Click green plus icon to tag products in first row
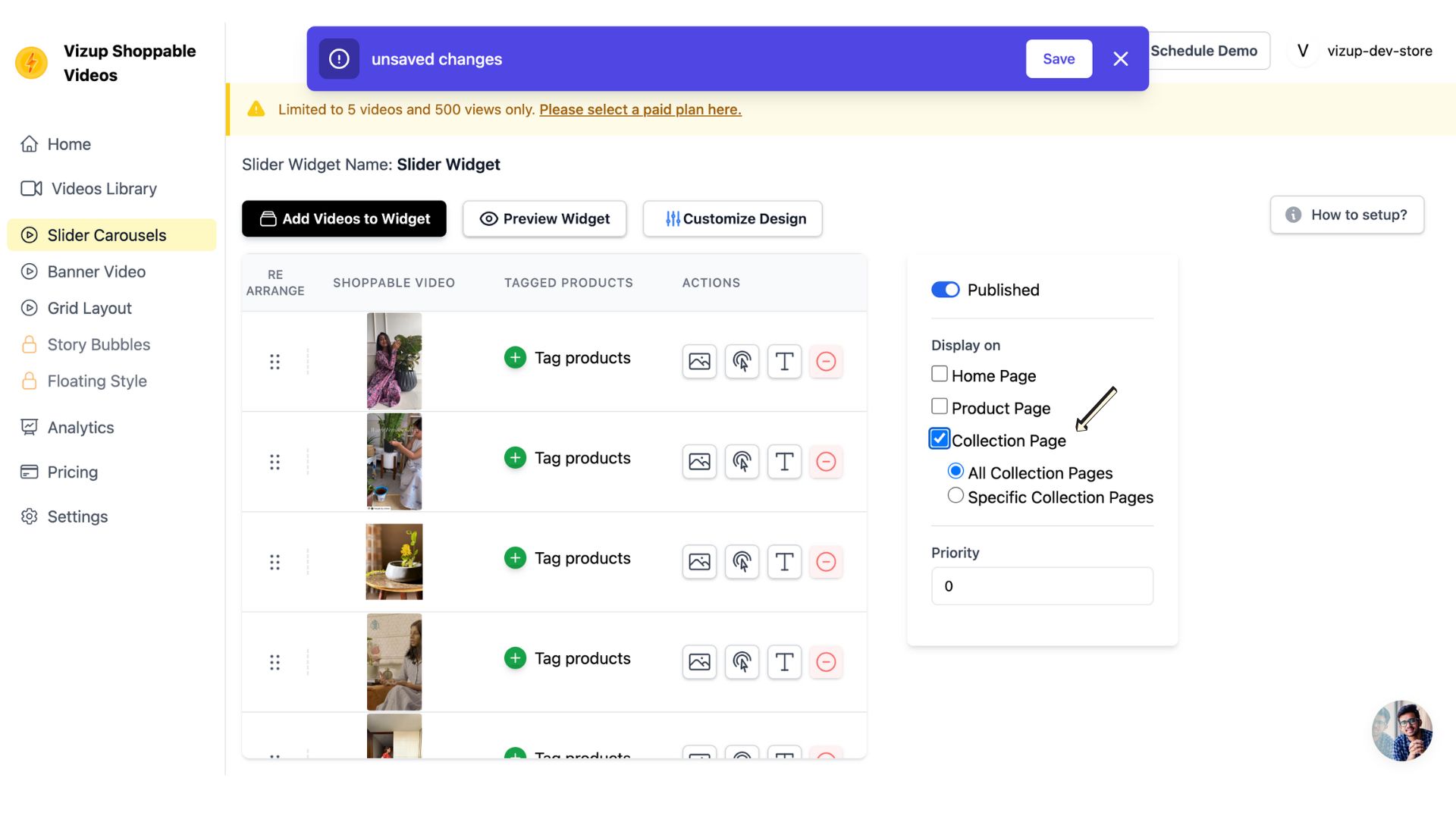The image size is (1456, 819). 515,358
